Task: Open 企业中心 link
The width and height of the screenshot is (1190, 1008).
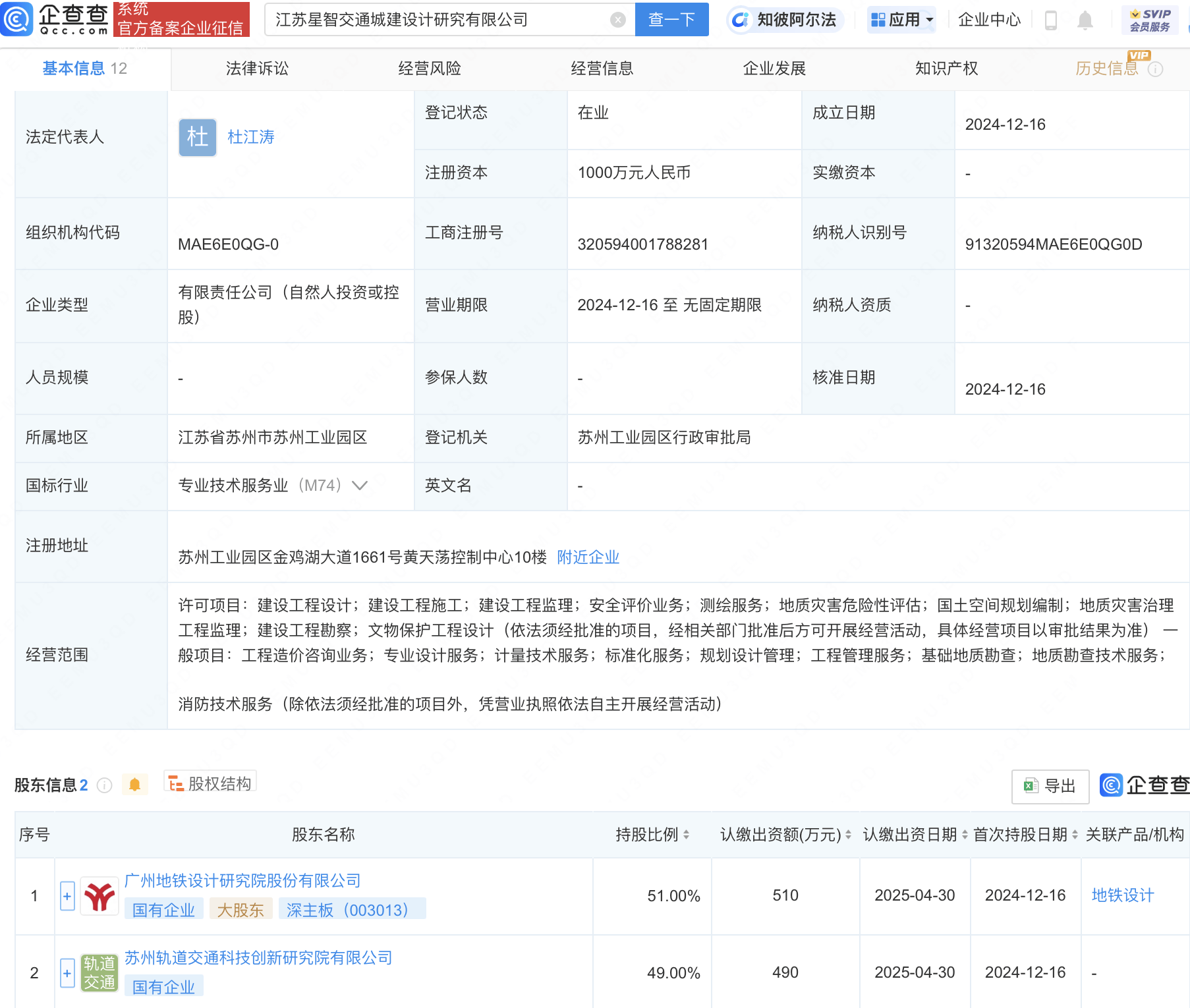Action: (x=989, y=20)
